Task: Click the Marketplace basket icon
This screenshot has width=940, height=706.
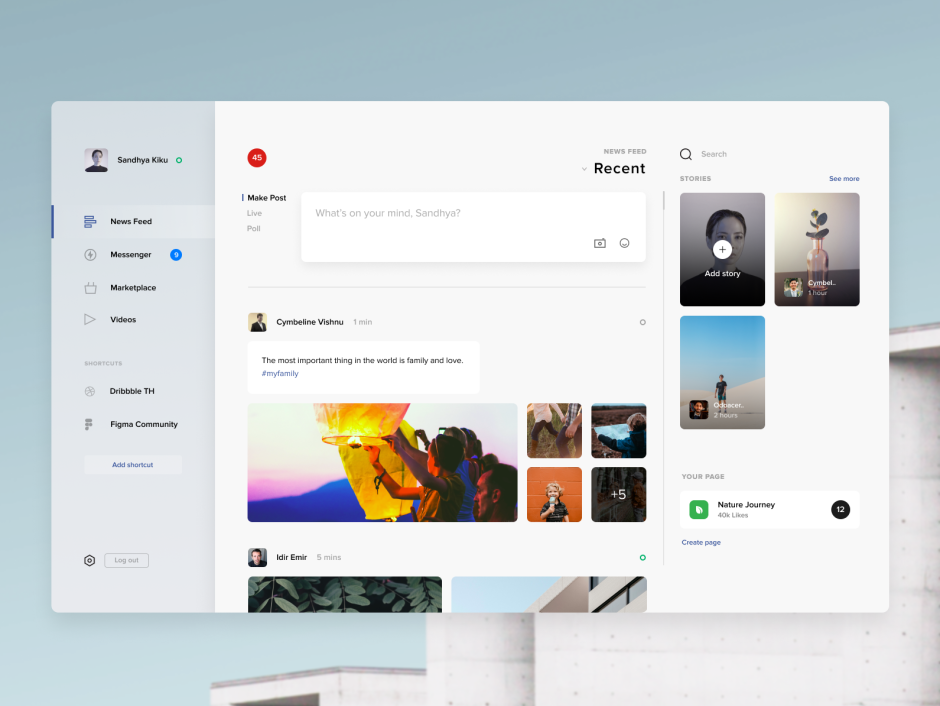Action: point(90,288)
